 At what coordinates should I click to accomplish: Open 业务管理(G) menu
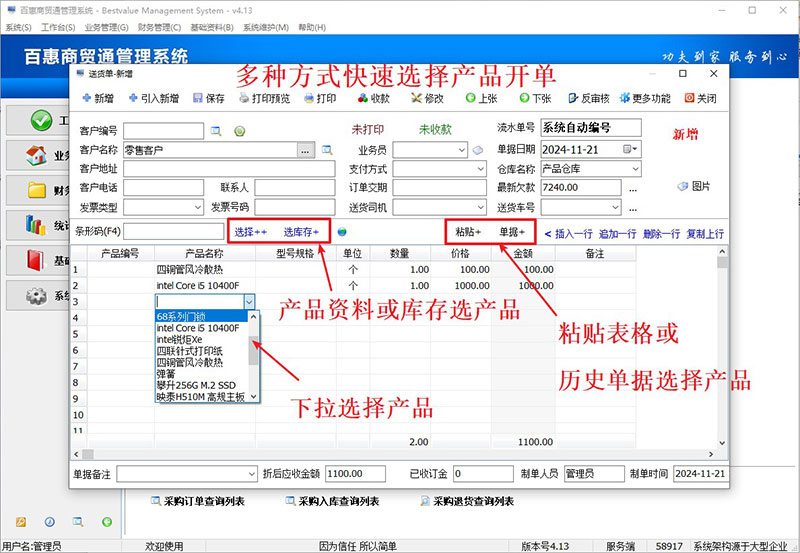(x=107, y=28)
